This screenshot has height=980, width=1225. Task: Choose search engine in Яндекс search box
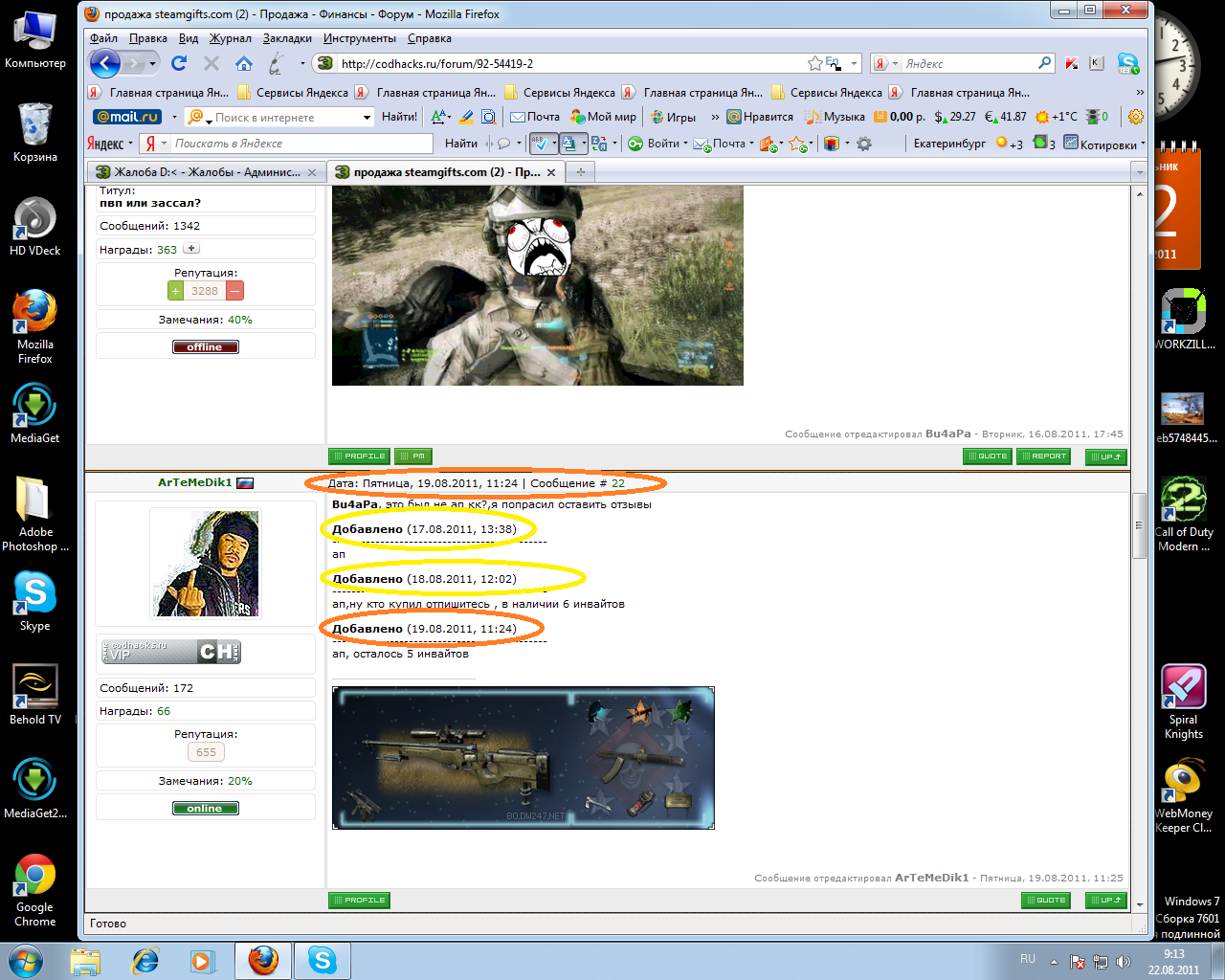[886, 64]
